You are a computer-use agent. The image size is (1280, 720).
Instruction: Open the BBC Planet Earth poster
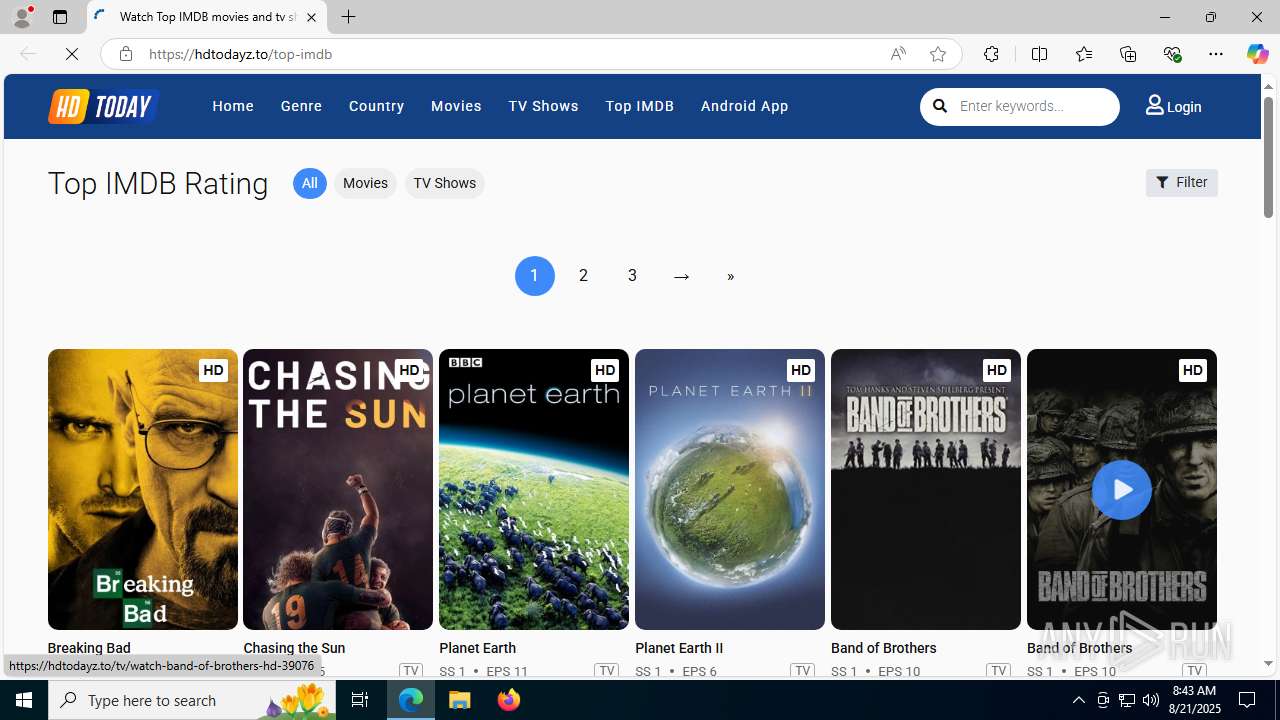pyautogui.click(x=534, y=489)
